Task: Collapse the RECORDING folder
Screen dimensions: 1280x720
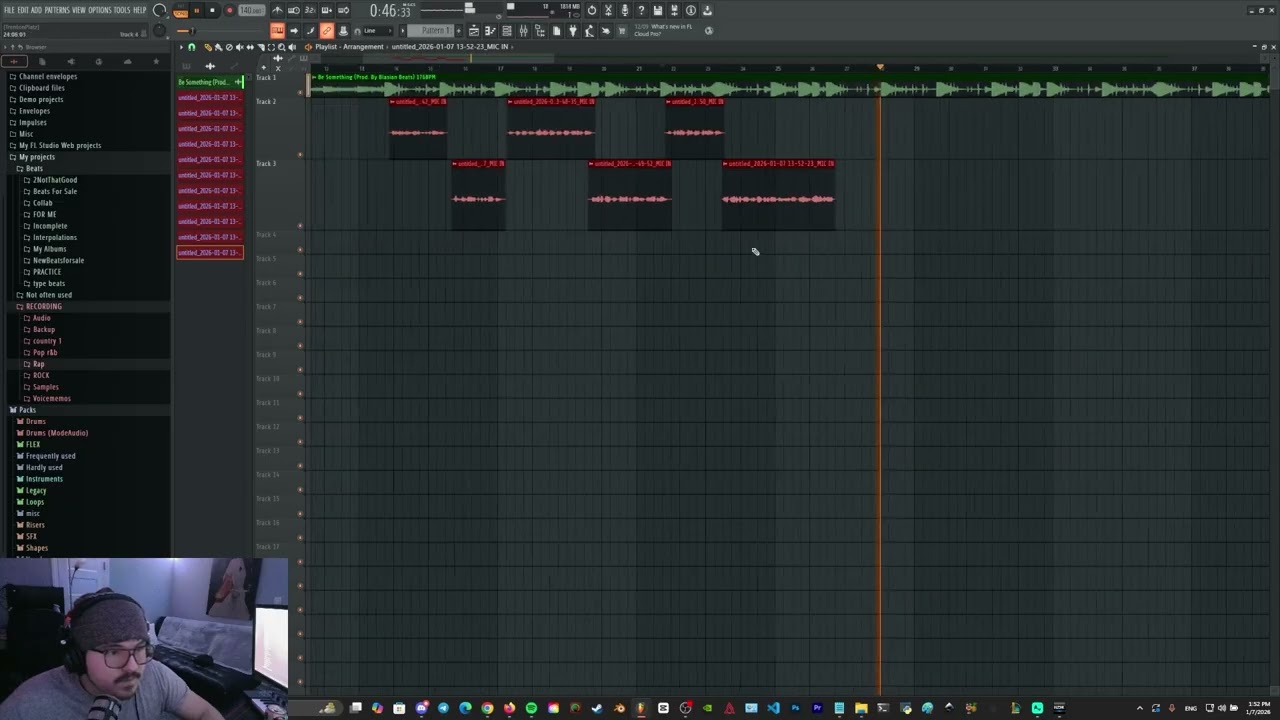Action: tap(43, 306)
